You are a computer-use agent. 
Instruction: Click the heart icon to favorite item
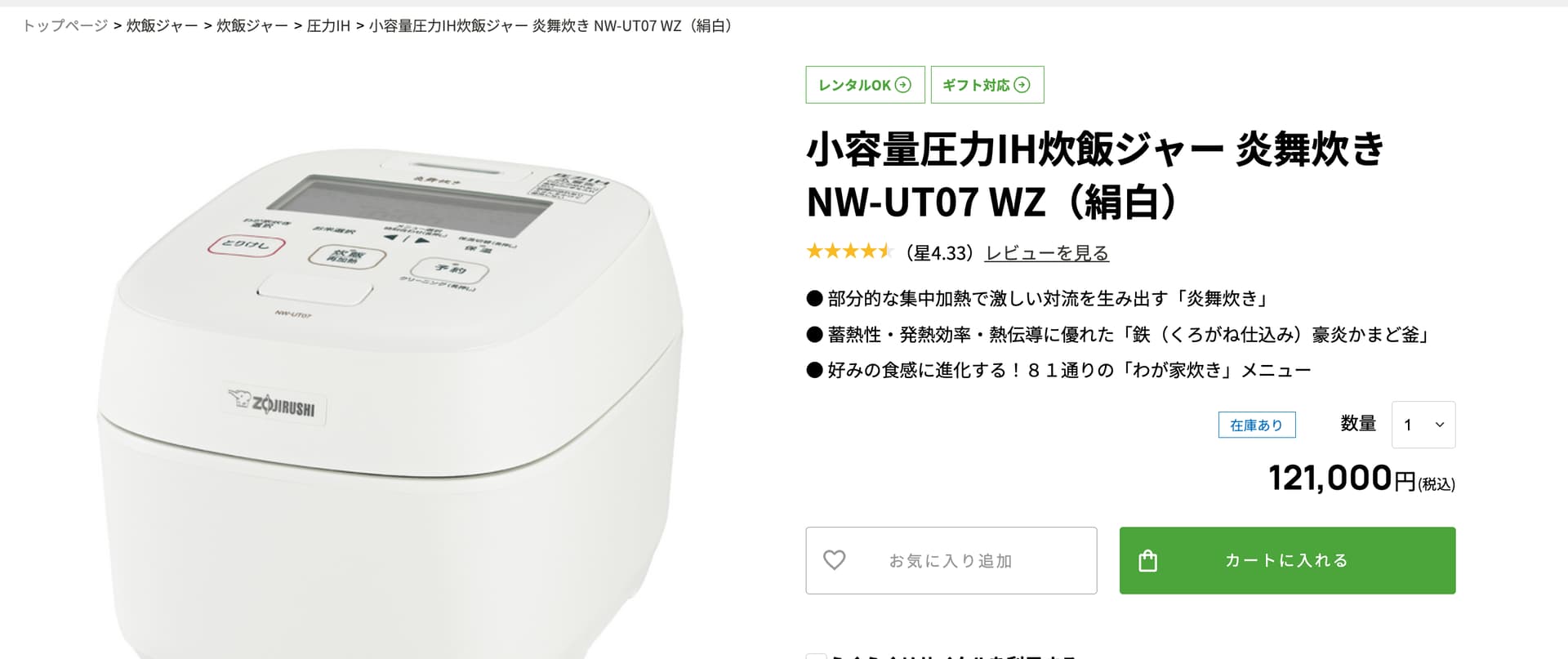click(834, 560)
